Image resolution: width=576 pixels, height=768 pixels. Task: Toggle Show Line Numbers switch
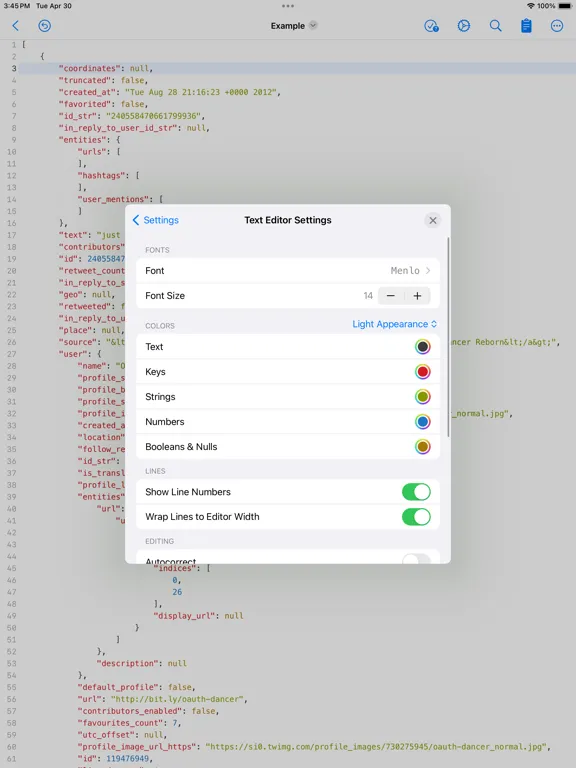click(x=416, y=492)
